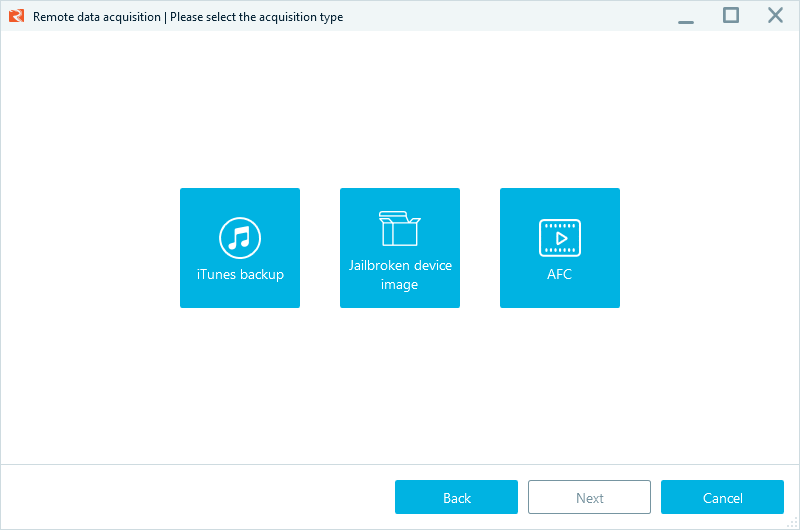Click the orange app logo in title bar
This screenshot has height=530, width=800.
pos(16,16)
